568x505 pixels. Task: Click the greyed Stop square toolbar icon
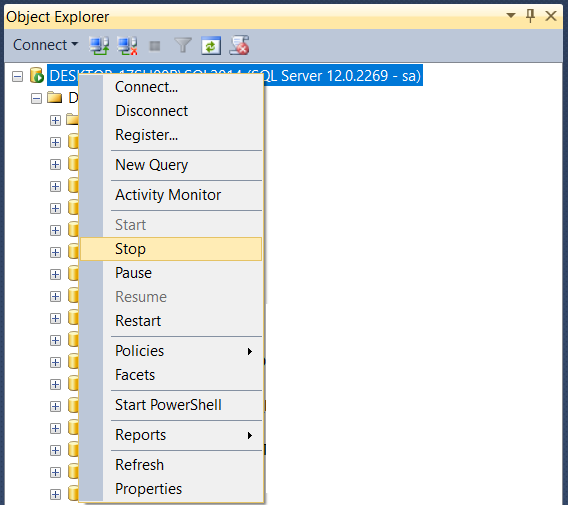point(155,46)
